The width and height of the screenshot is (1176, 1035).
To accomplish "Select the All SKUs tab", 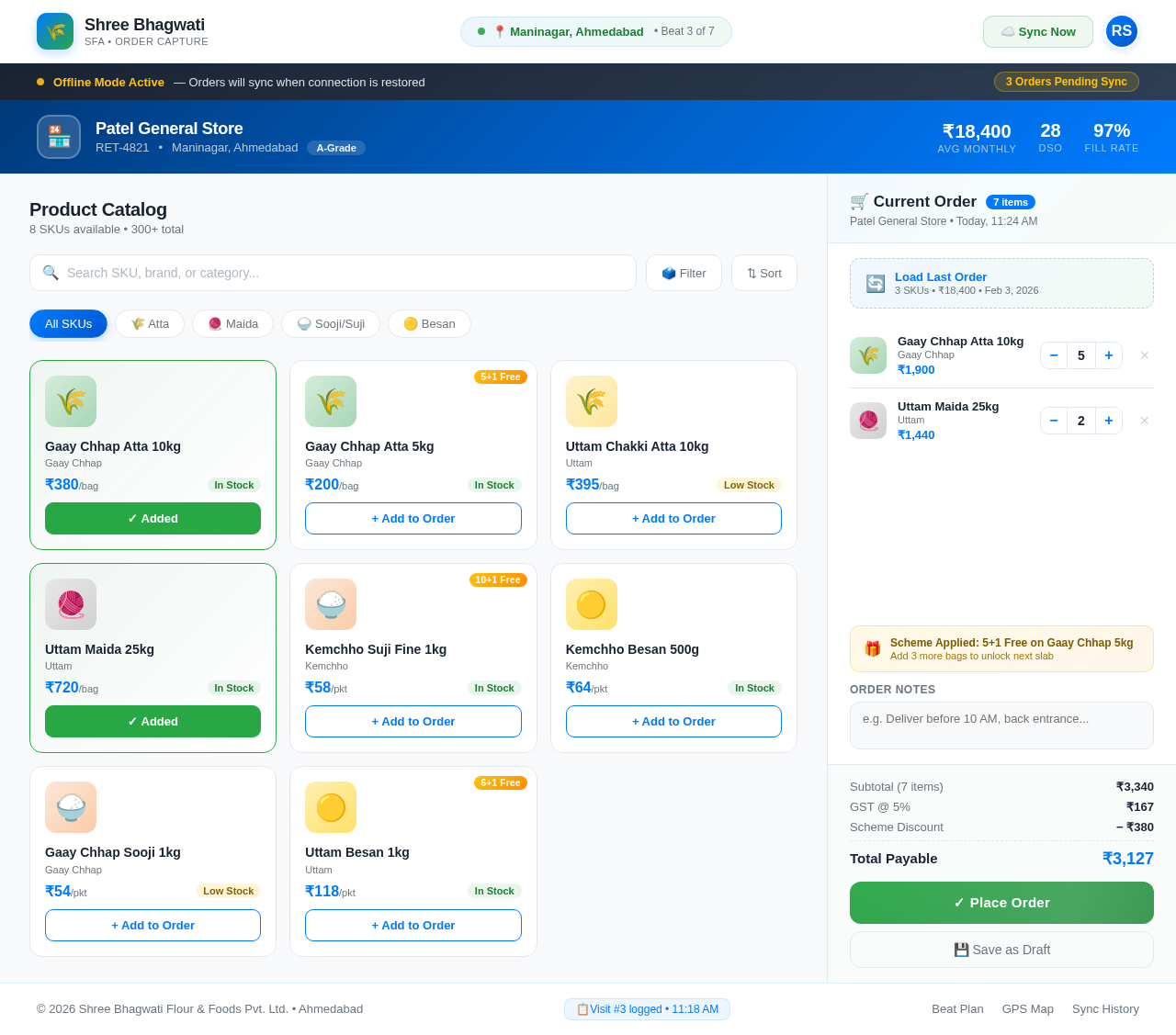I will click(x=68, y=323).
